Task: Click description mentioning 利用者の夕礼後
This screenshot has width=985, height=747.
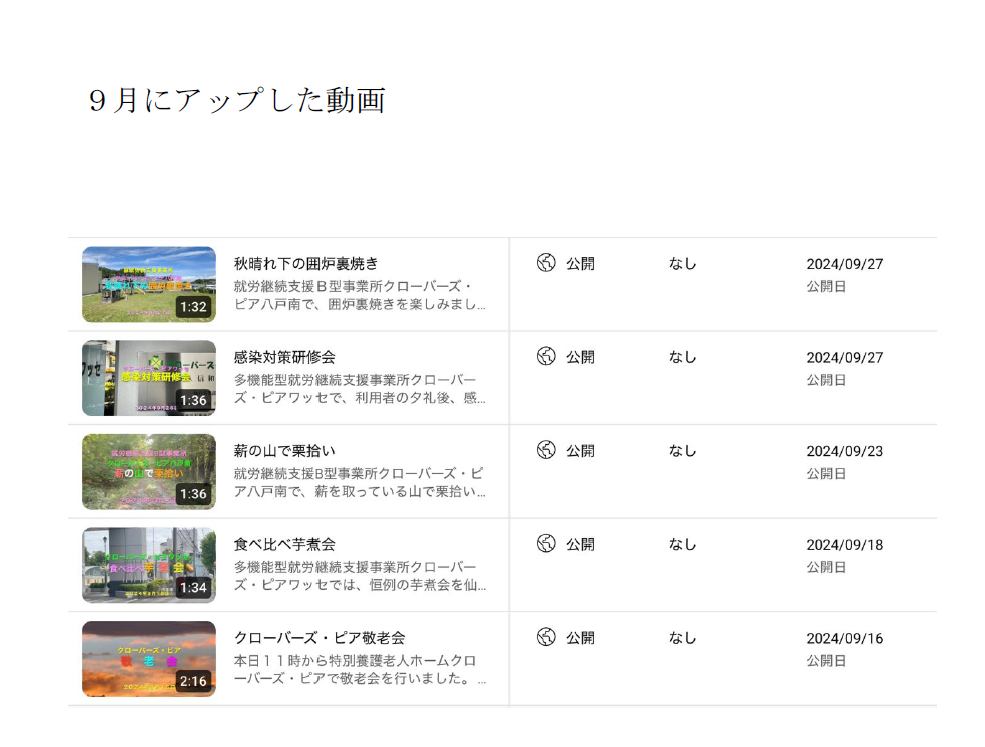Action: click(x=359, y=388)
